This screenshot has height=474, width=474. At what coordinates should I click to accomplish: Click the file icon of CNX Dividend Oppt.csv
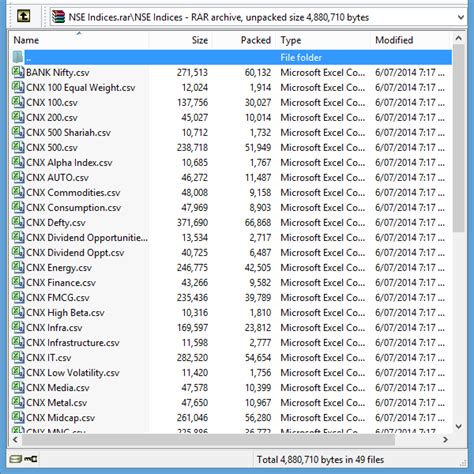(18, 252)
